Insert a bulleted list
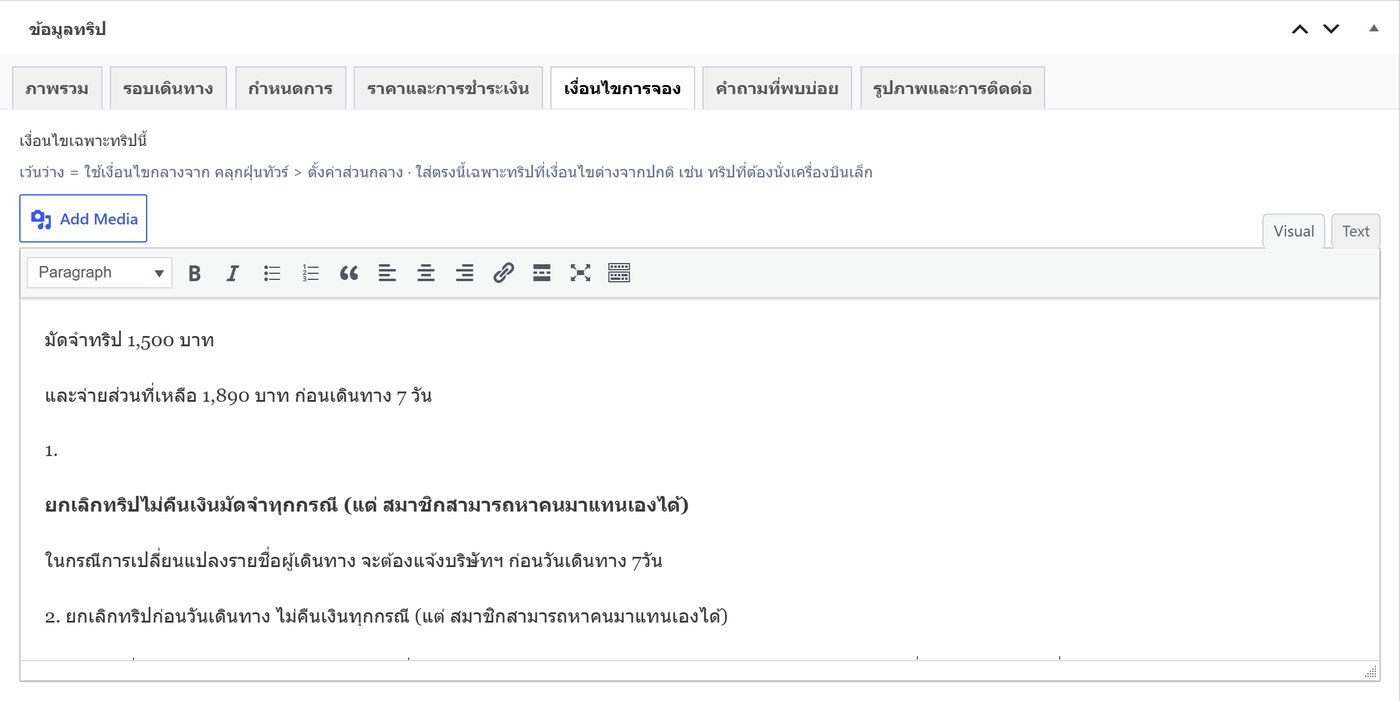 (272, 273)
